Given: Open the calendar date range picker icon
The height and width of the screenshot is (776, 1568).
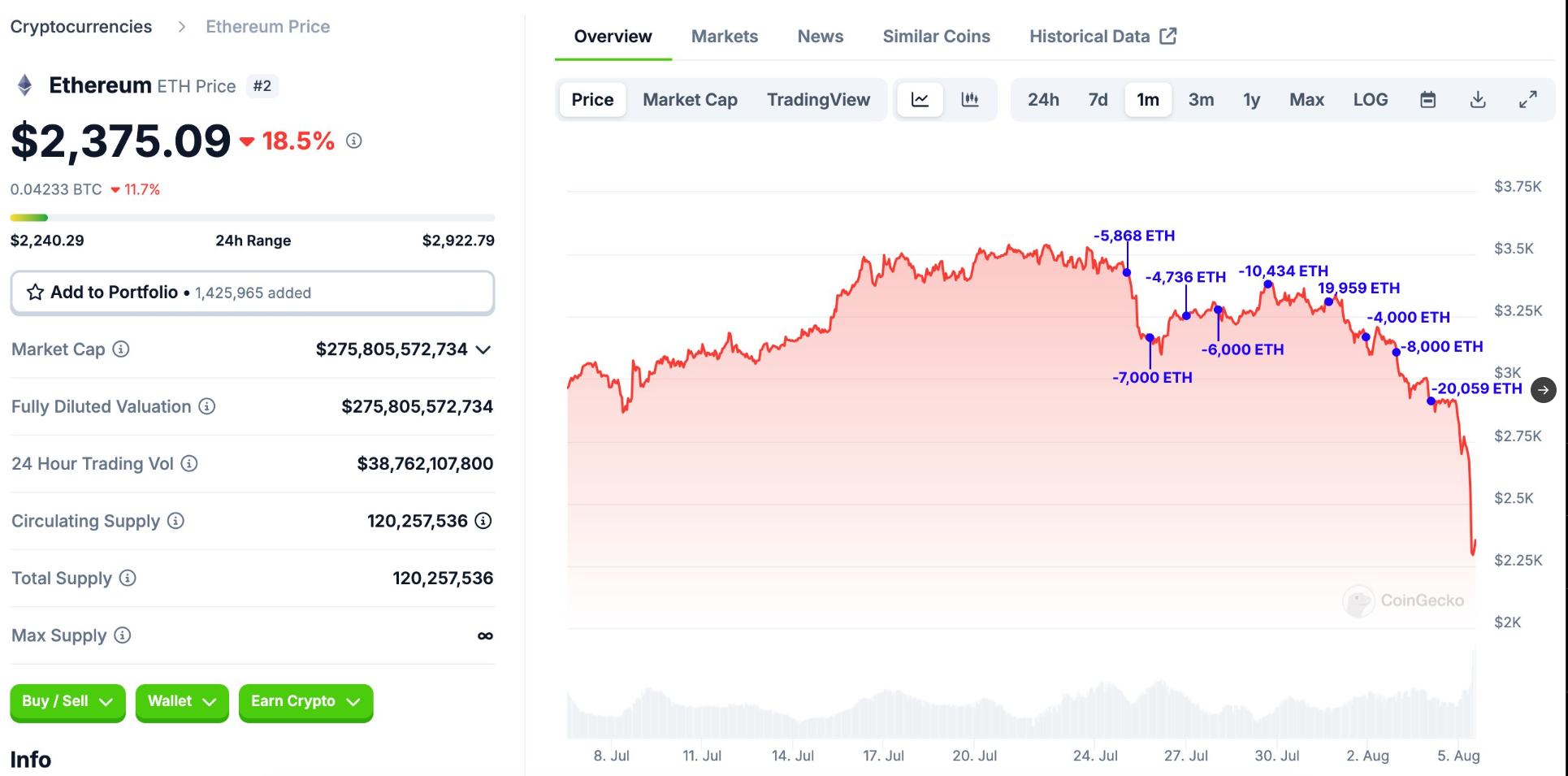Looking at the screenshot, I should pyautogui.click(x=1427, y=99).
